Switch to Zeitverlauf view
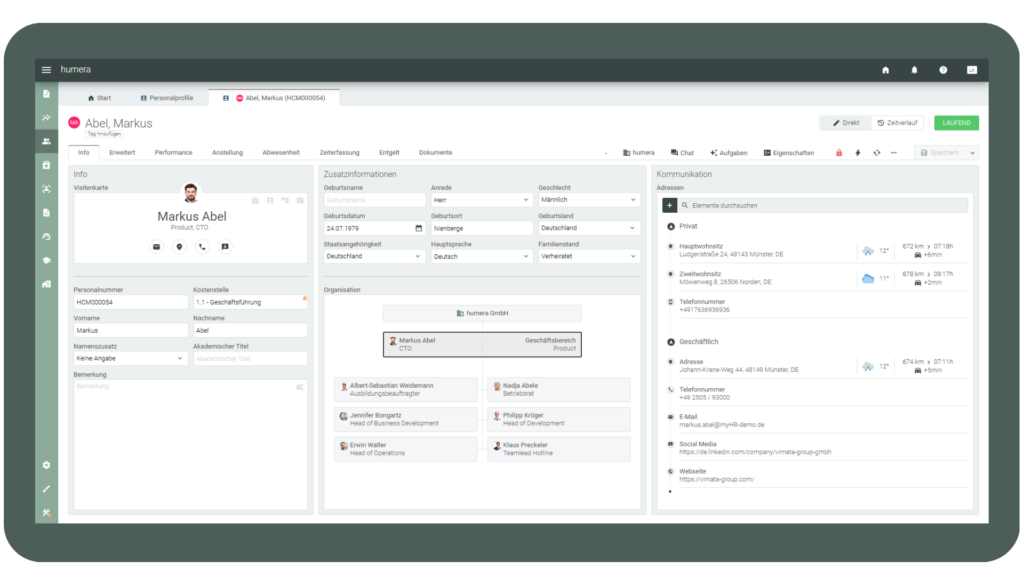 (x=897, y=123)
